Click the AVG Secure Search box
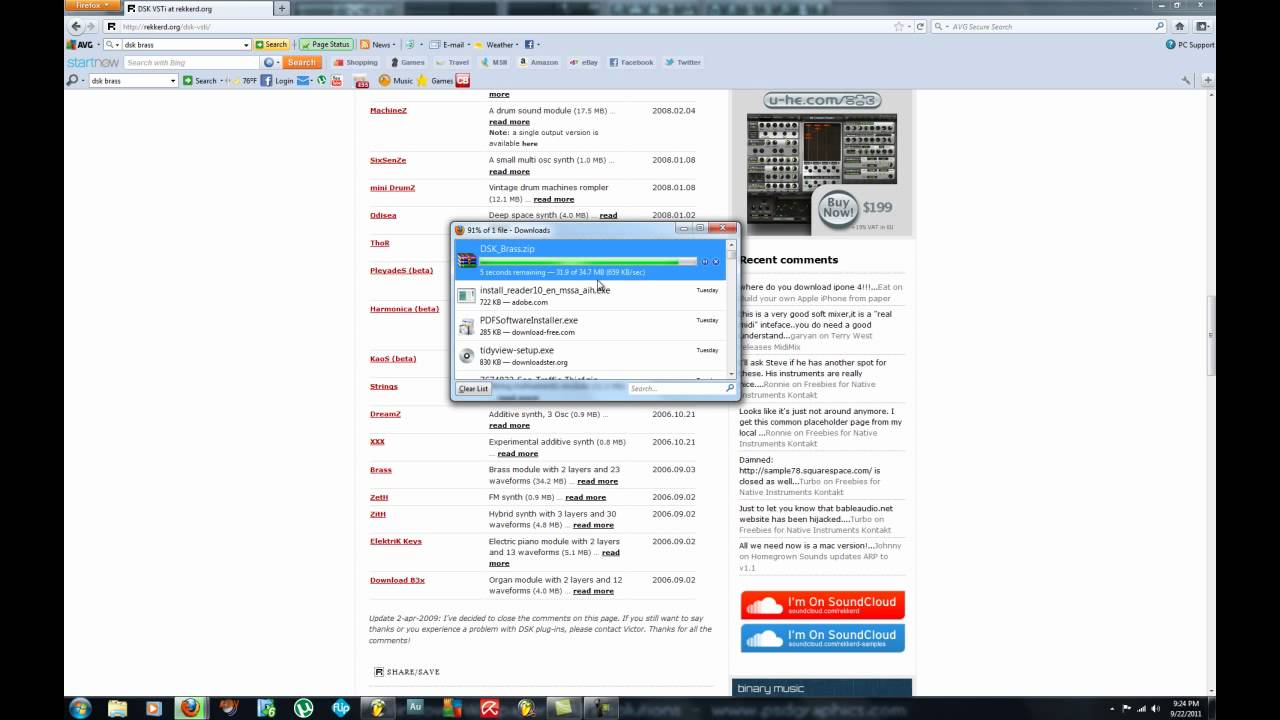This screenshot has width=1280, height=720. (x=1050, y=27)
